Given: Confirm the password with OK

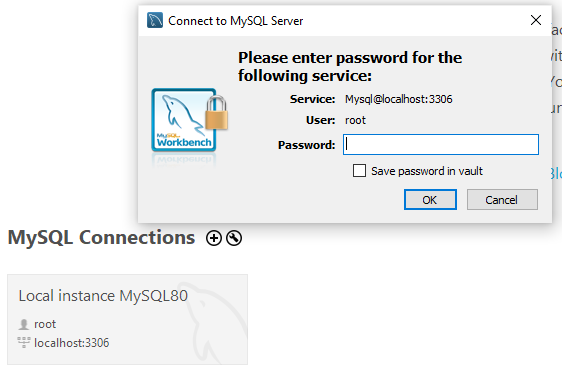Looking at the screenshot, I should (430, 200).
